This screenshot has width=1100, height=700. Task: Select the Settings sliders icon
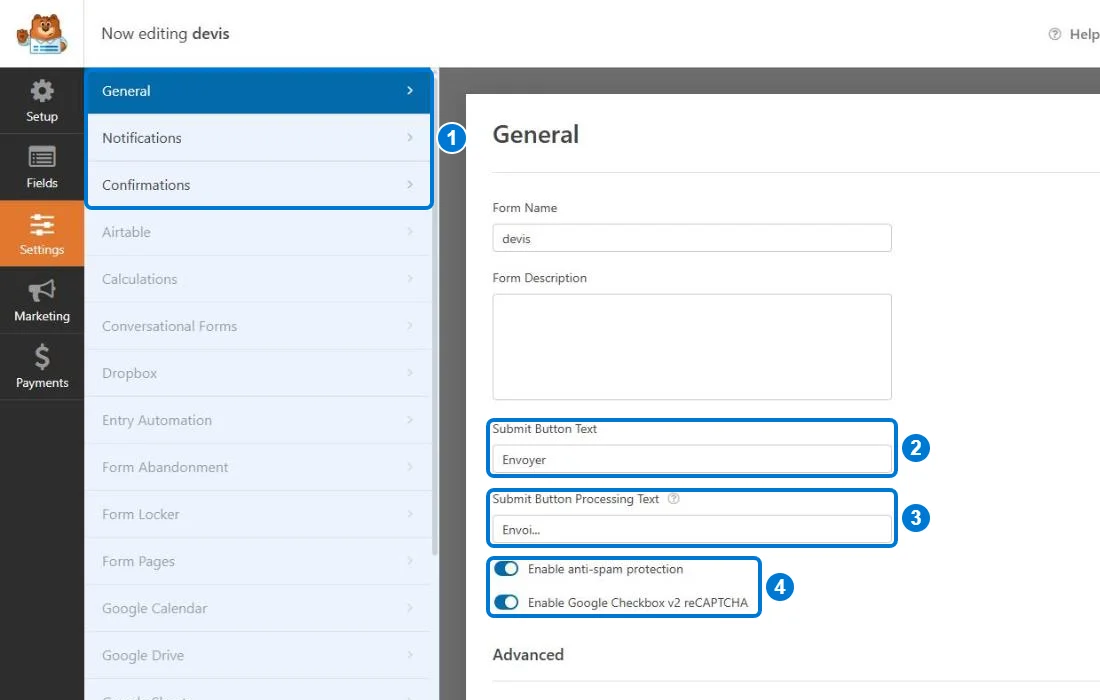42,224
